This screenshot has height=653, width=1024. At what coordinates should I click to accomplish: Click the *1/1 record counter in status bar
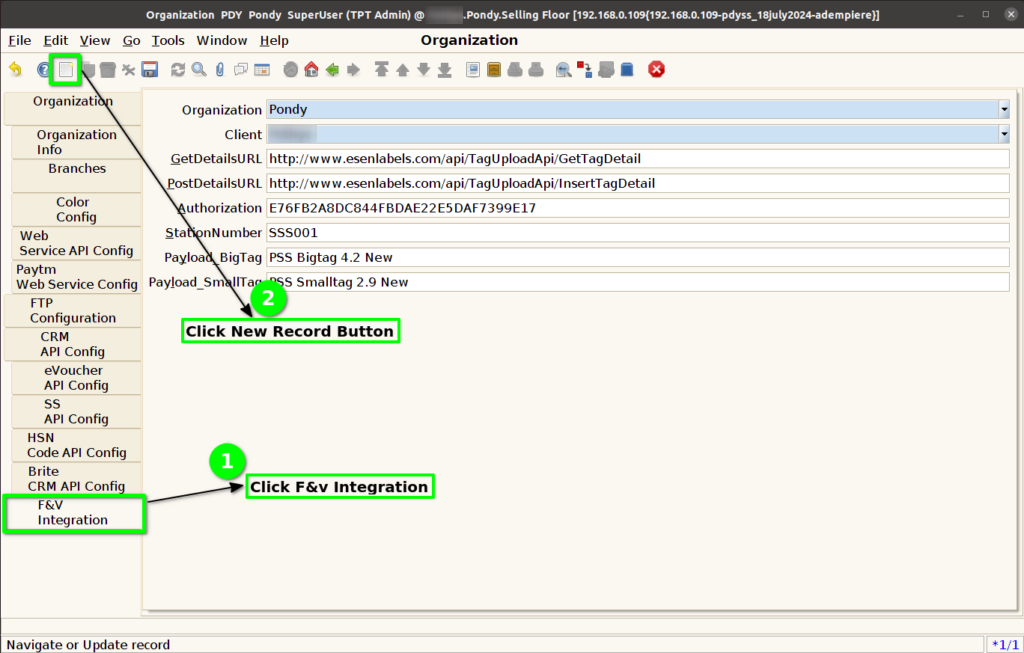pyautogui.click(x=1004, y=645)
